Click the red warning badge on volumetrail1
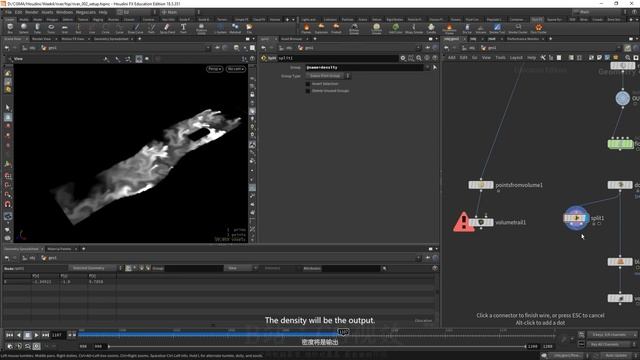Viewport: 640px width, 360px height. coord(464,222)
